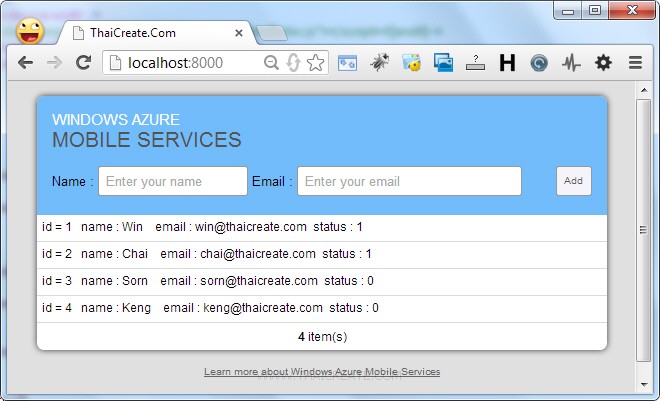The image size is (660, 401).
Task: Close the browser window
Action: 632,11
